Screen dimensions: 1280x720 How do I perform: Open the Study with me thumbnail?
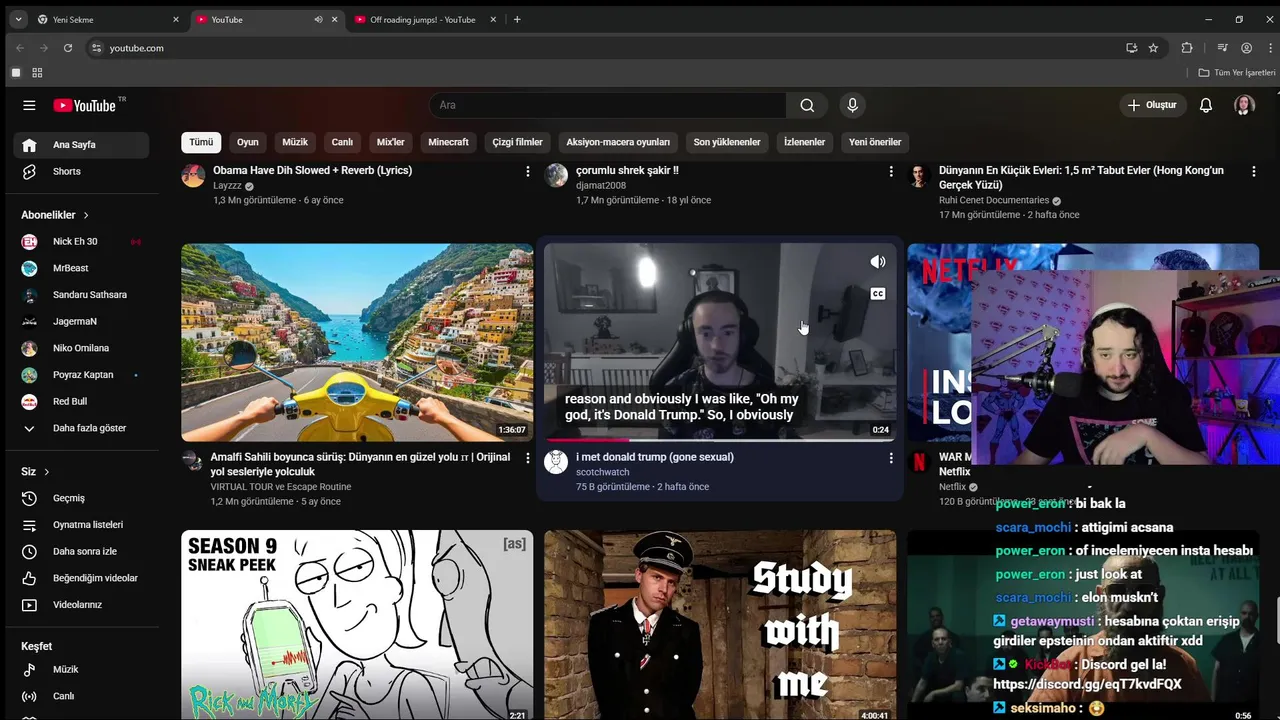click(720, 625)
